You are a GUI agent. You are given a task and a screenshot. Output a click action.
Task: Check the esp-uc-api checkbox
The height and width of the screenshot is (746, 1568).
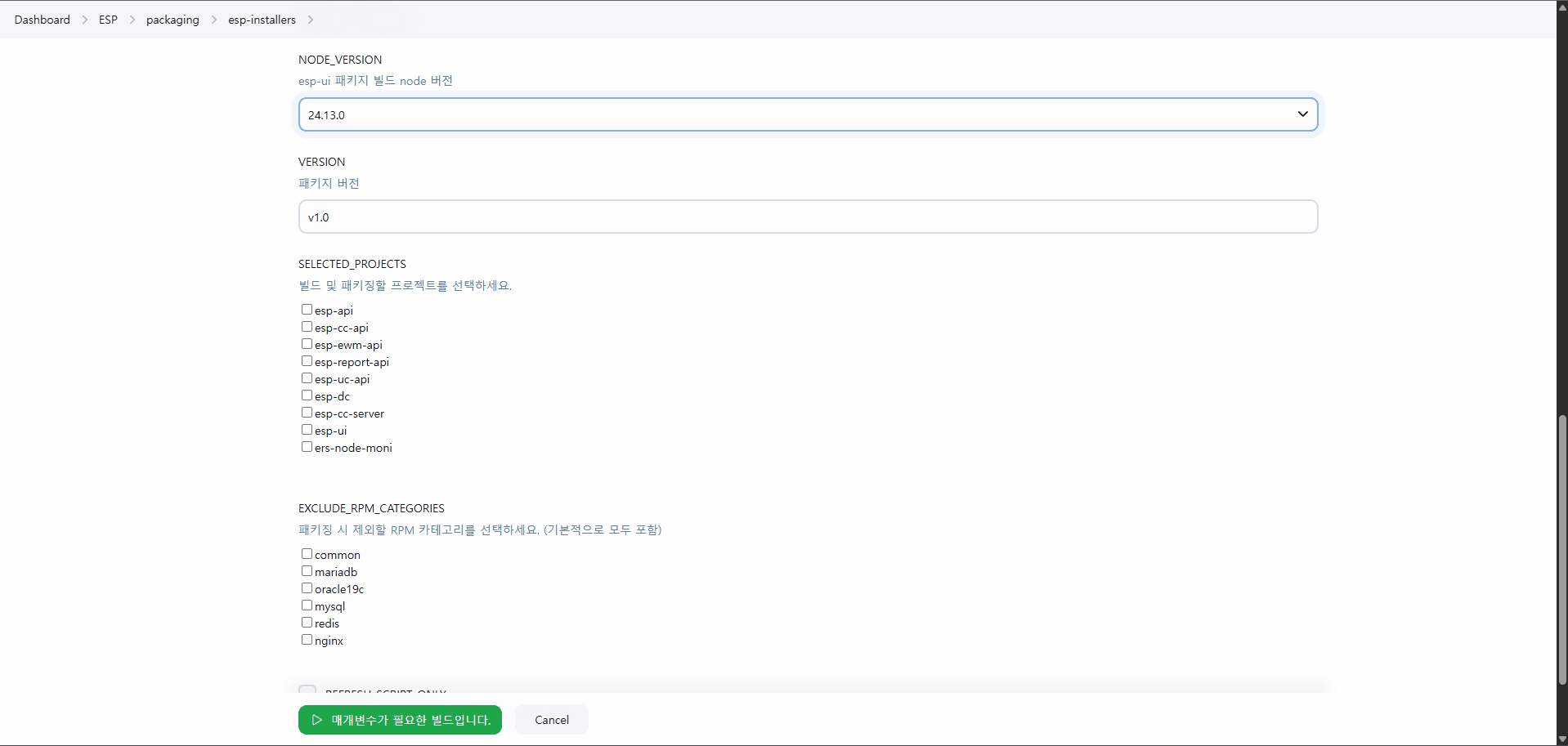click(307, 378)
